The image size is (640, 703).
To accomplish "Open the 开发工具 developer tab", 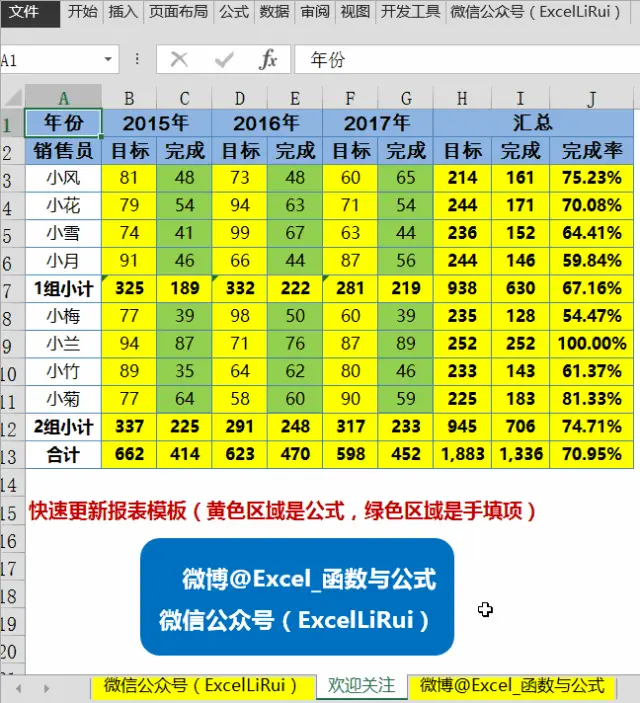I will coord(409,12).
